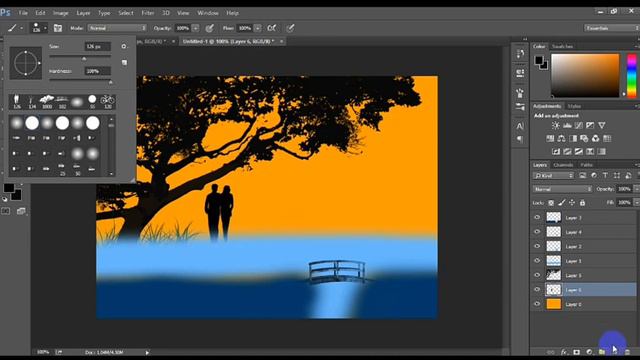
Task: Add a layer mask
Action: (x=576, y=352)
